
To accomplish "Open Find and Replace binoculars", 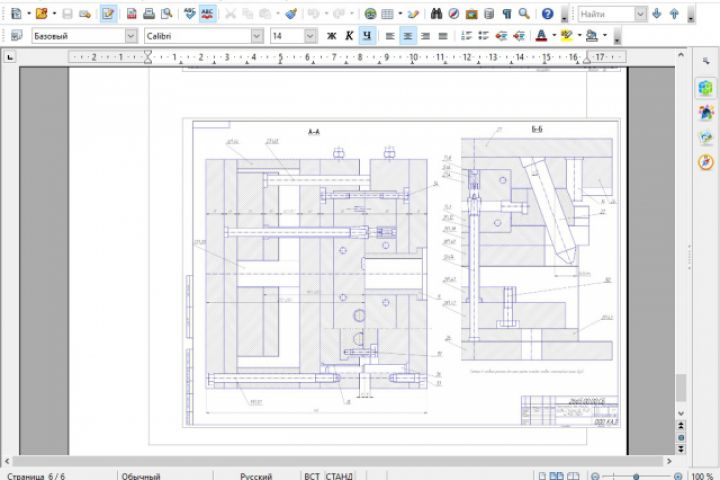I will (x=436, y=14).
